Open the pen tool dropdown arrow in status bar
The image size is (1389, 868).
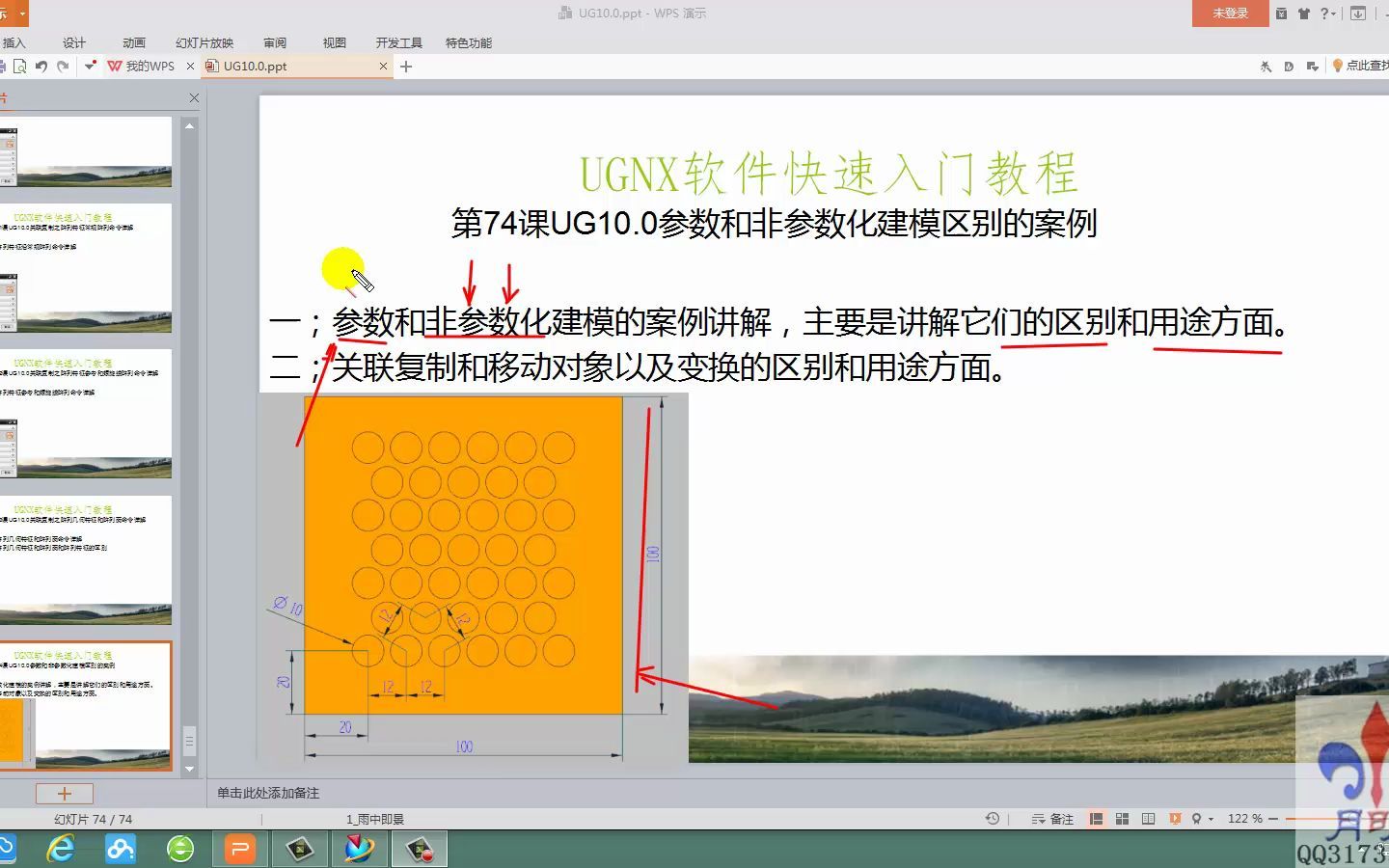tap(1211, 818)
